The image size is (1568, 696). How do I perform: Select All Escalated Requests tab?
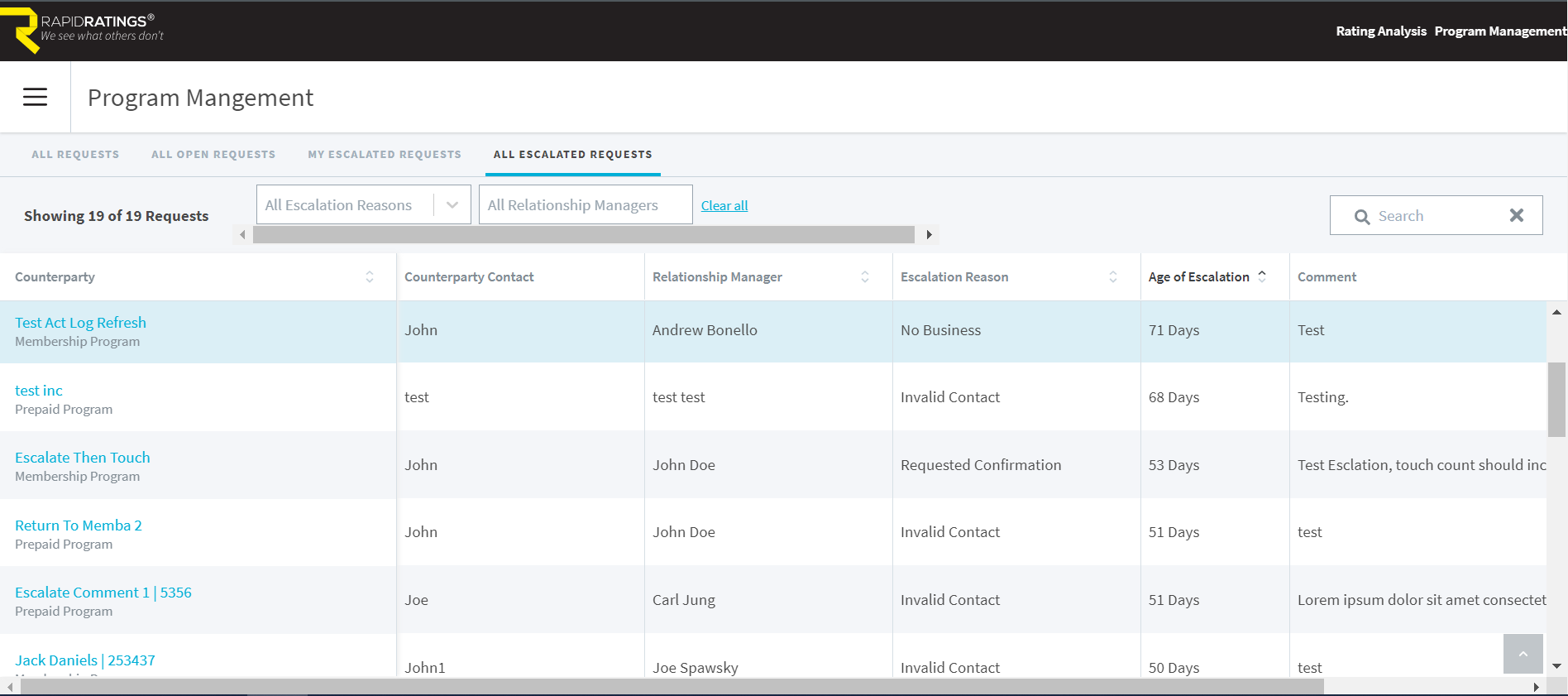click(573, 155)
